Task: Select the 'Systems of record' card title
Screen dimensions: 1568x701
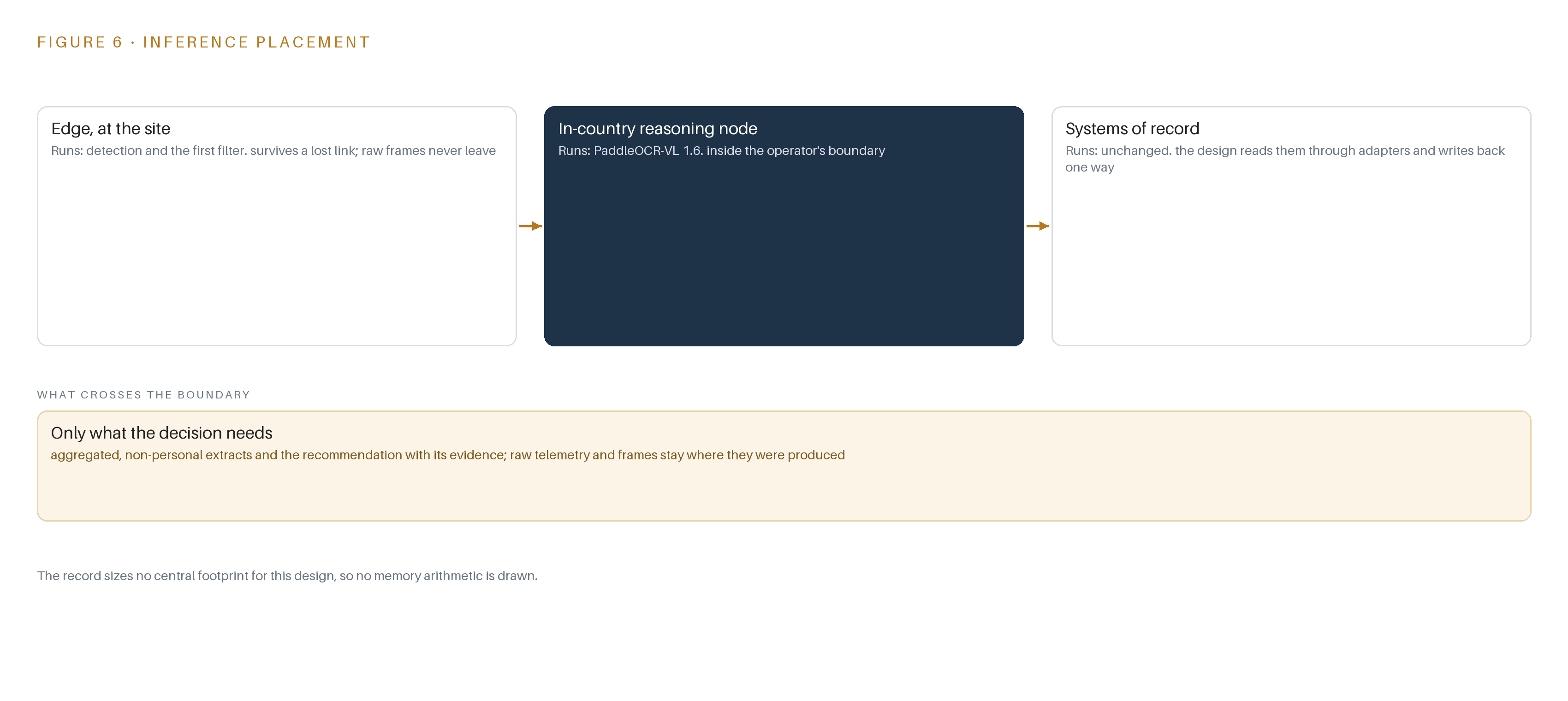Action: click(1132, 128)
